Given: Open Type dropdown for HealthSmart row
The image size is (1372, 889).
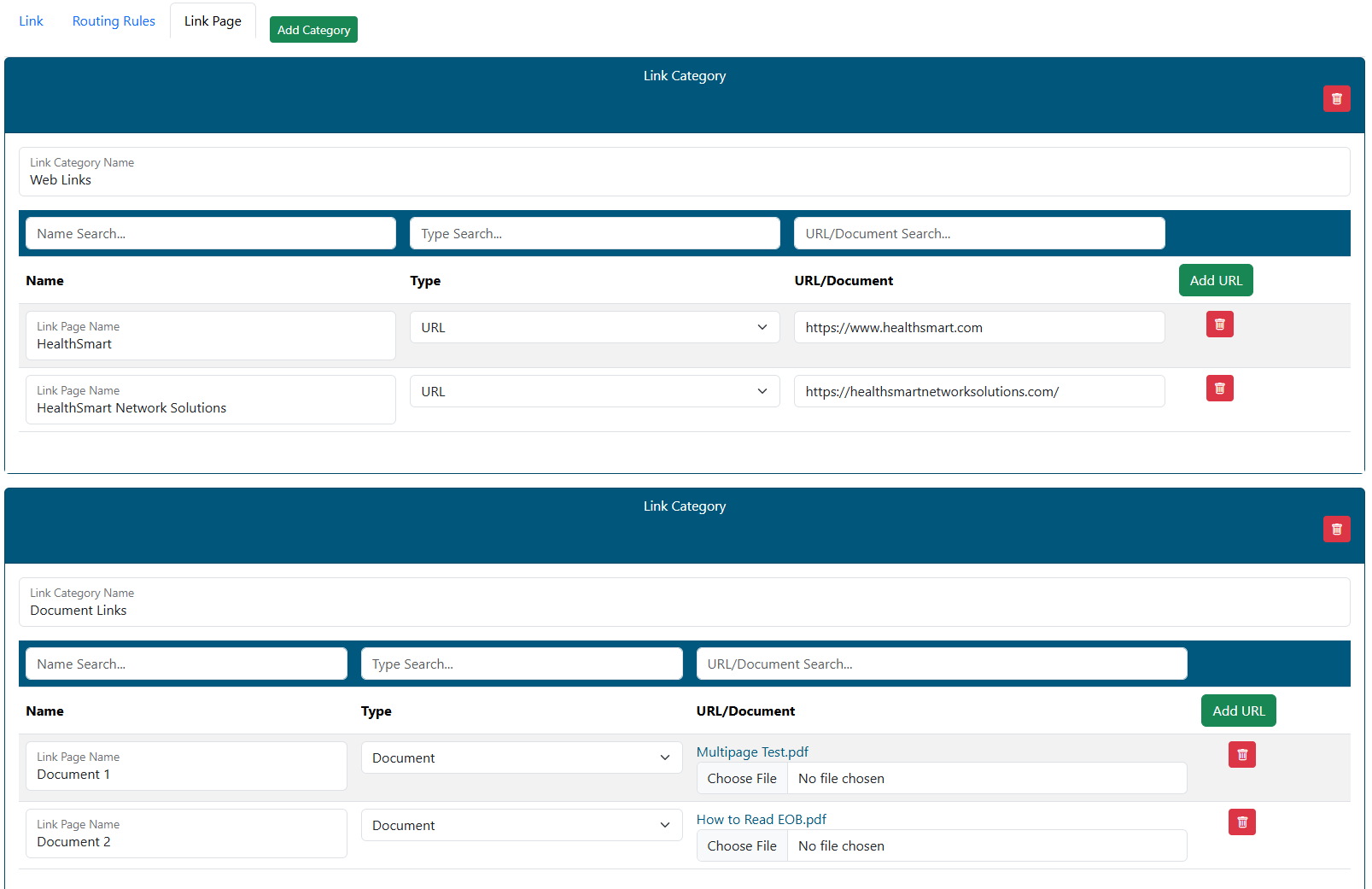Looking at the screenshot, I should tap(594, 327).
